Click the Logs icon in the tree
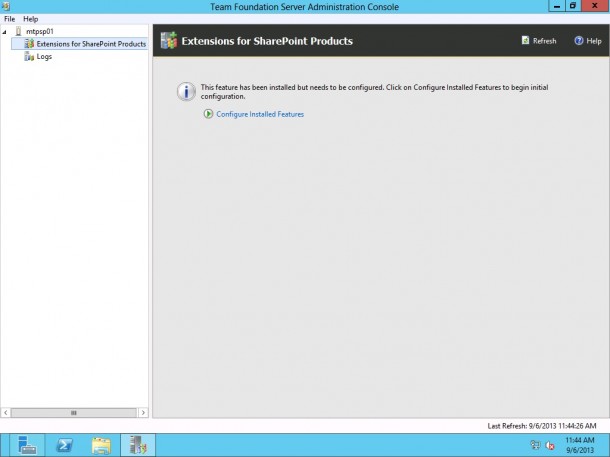Screen dimensions: 610x457 (x=29, y=57)
